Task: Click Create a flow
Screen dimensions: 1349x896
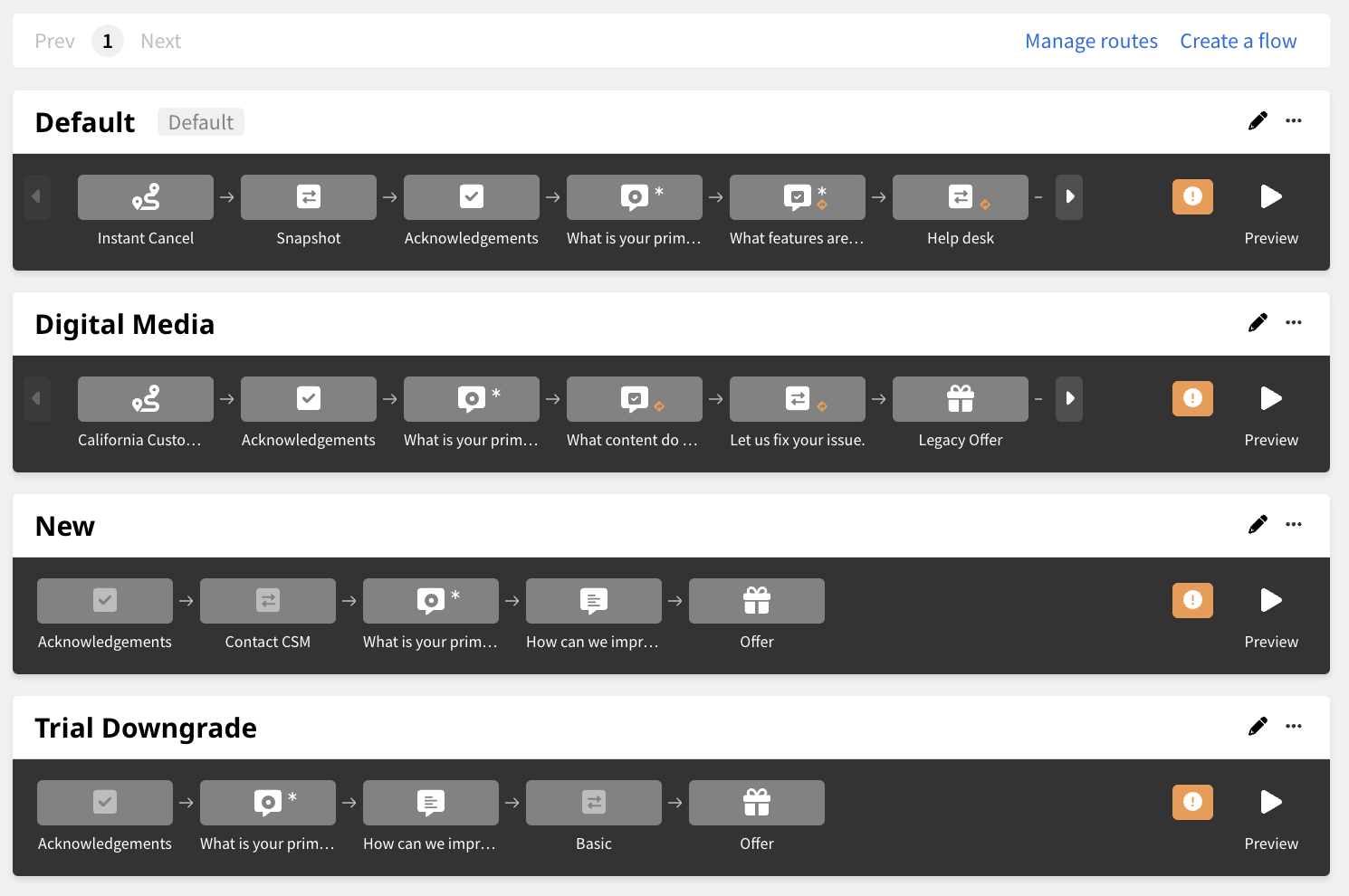Action: click(x=1238, y=41)
